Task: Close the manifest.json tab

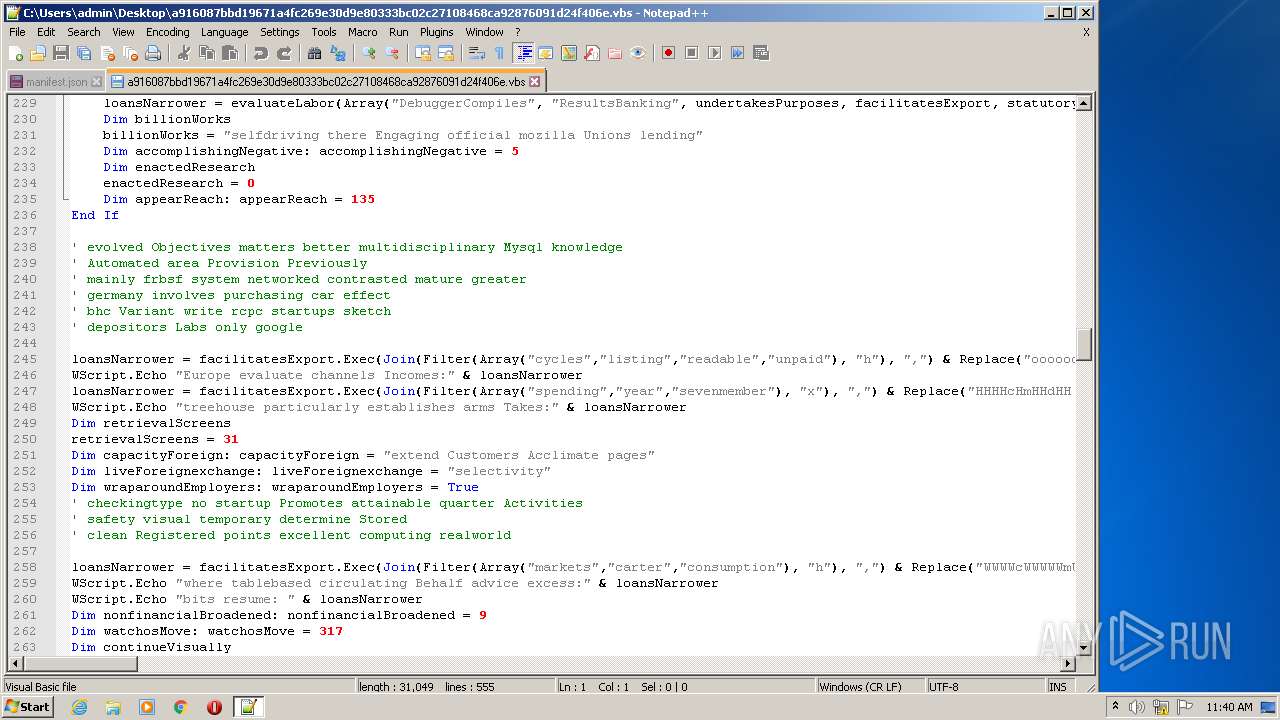Action: 96,82
